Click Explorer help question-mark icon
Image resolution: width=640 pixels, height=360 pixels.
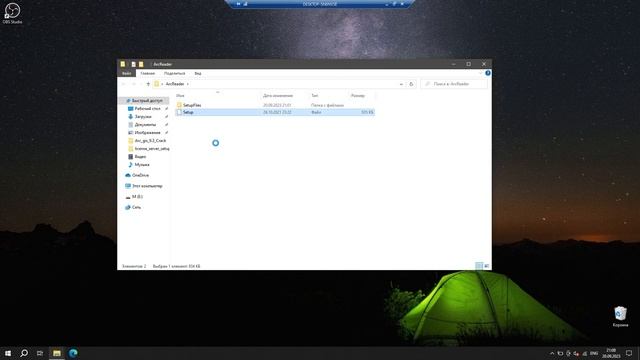pyautogui.click(x=488, y=73)
